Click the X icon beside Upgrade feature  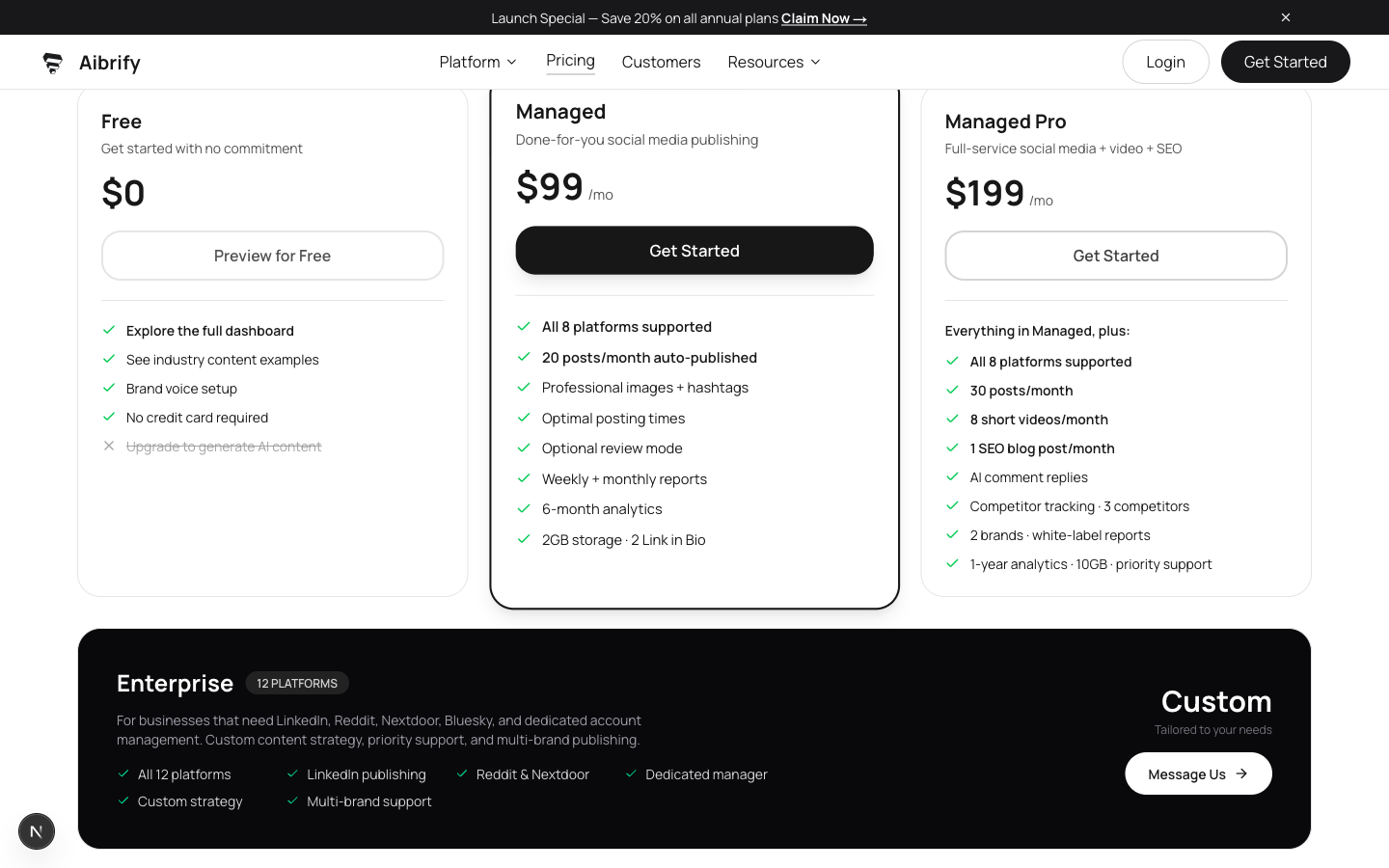tap(109, 446)
